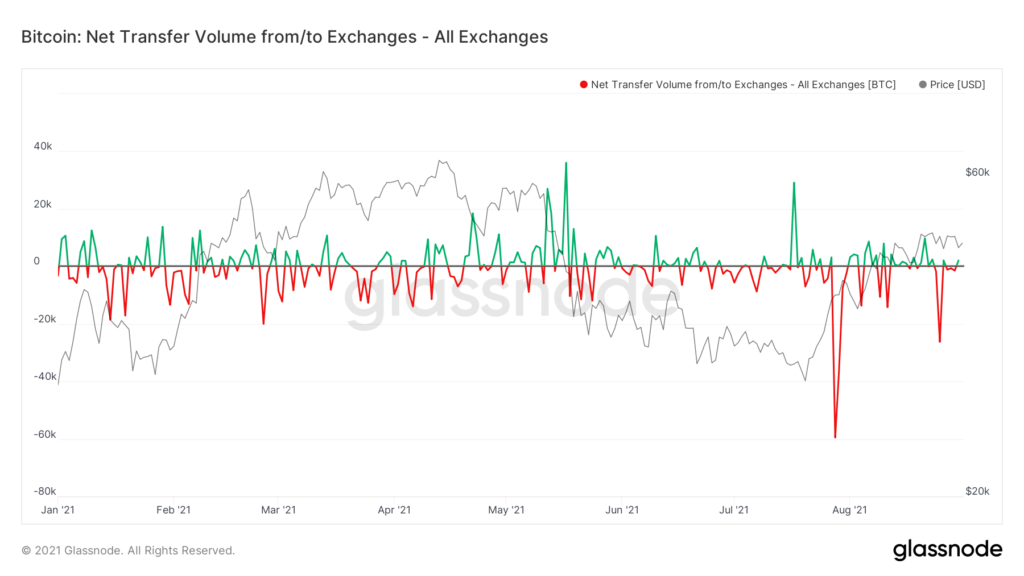Screen dimensions: 1024x576
Task: Click the deepest red outflow spike near -60k
Action: click(x=835, y=436)
